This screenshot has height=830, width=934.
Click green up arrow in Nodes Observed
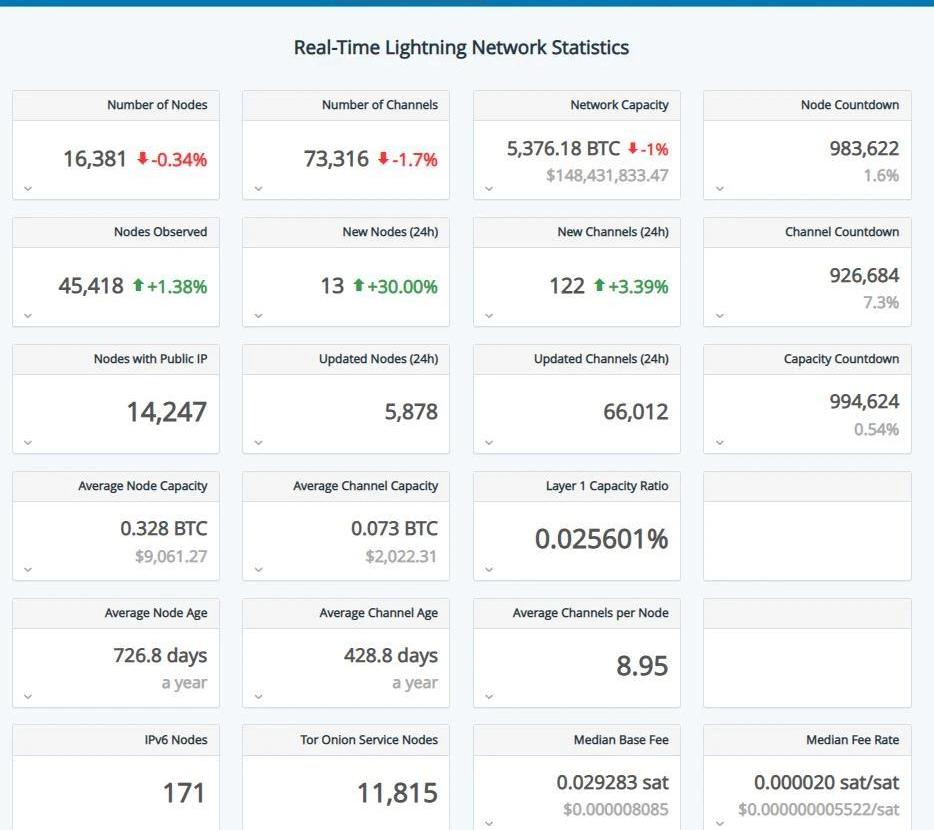[x=138, y=286]
